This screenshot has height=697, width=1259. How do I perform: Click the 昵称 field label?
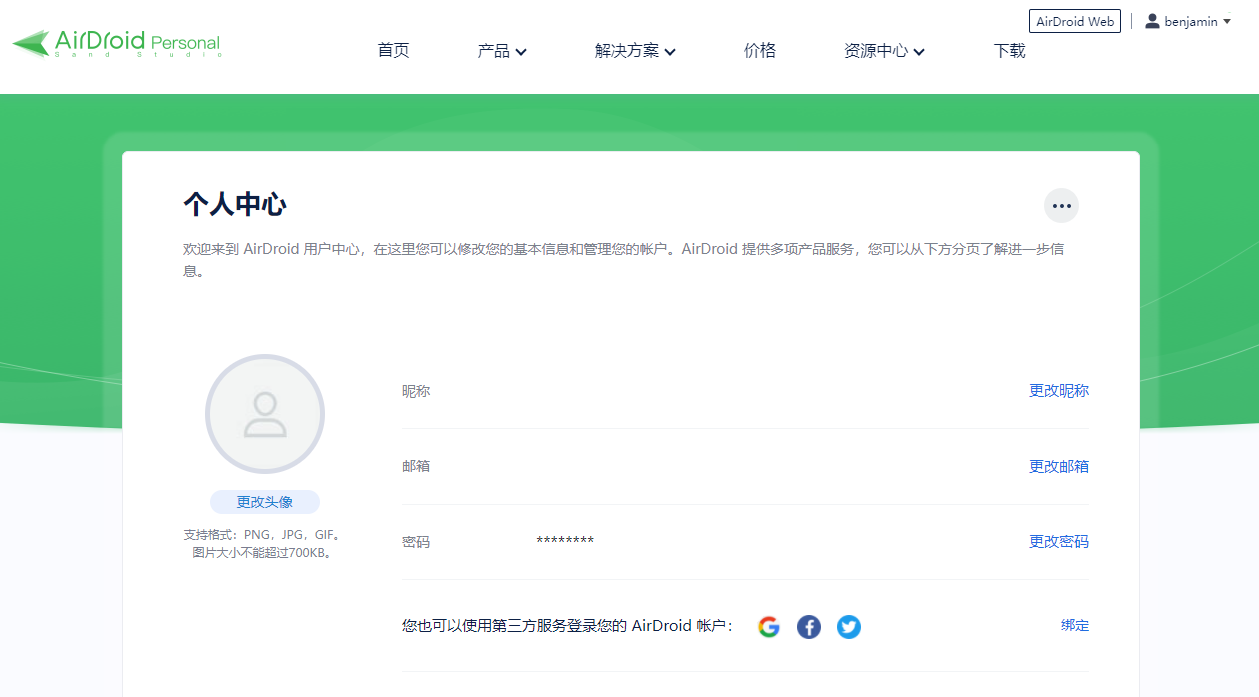[x=416, y=391]
